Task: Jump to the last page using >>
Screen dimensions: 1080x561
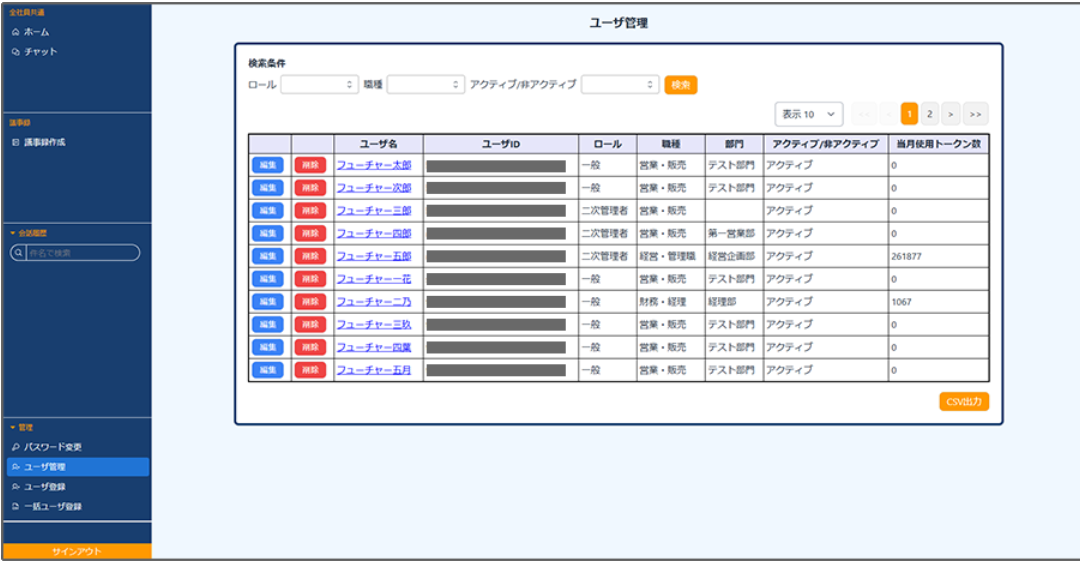Action: 976,114
